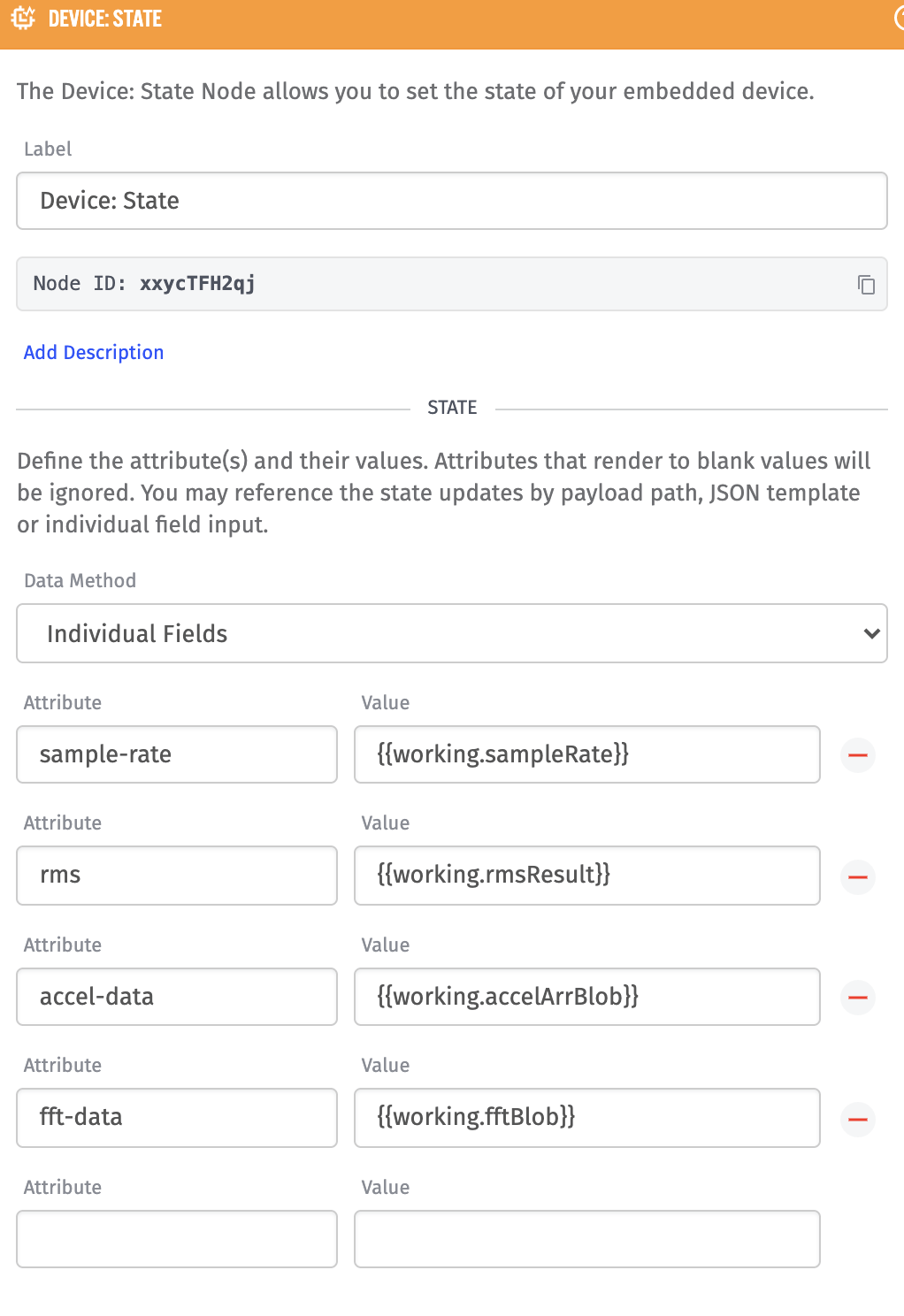Edit the Label field 'Device: State'
904x1316 pixels.
pos(452,201)
